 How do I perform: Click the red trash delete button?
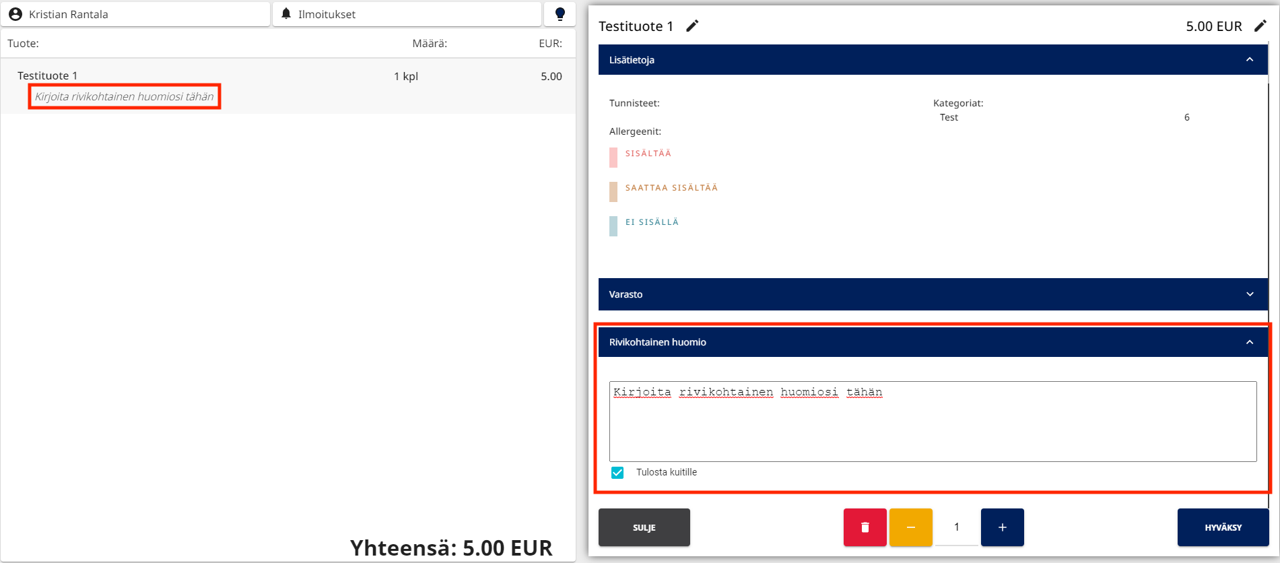(x=865, y=527)
